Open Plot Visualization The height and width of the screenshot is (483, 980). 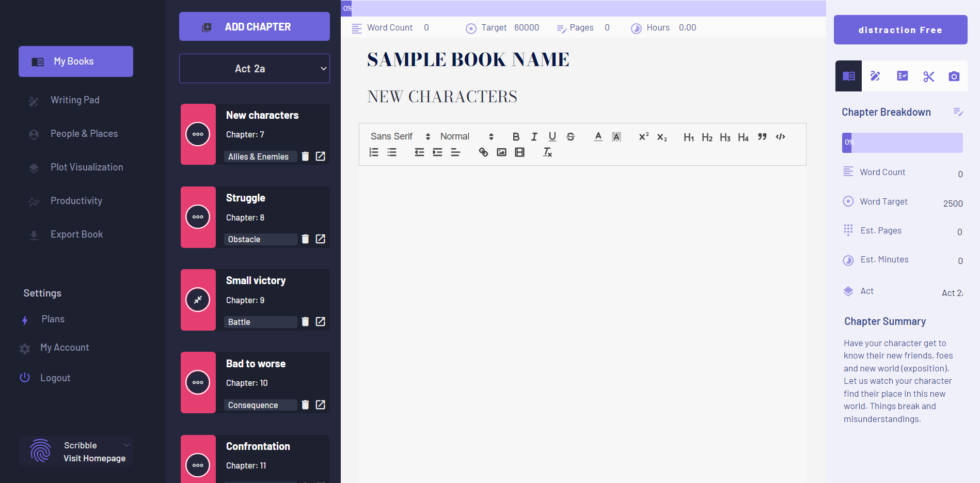click(x=86, y=167)
